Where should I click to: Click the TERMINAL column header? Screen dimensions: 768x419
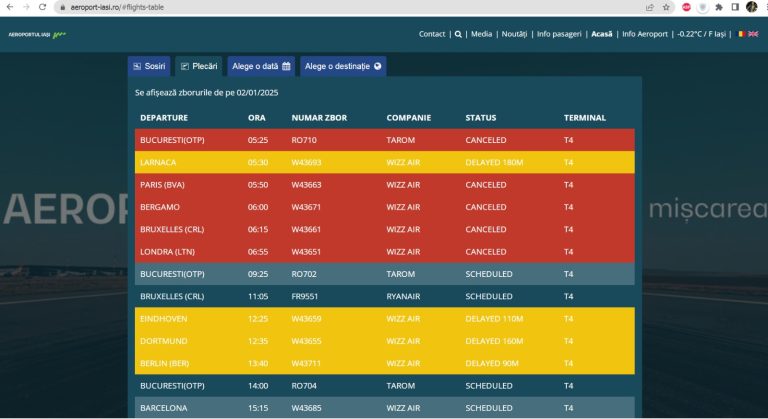[x=585, y=118]
